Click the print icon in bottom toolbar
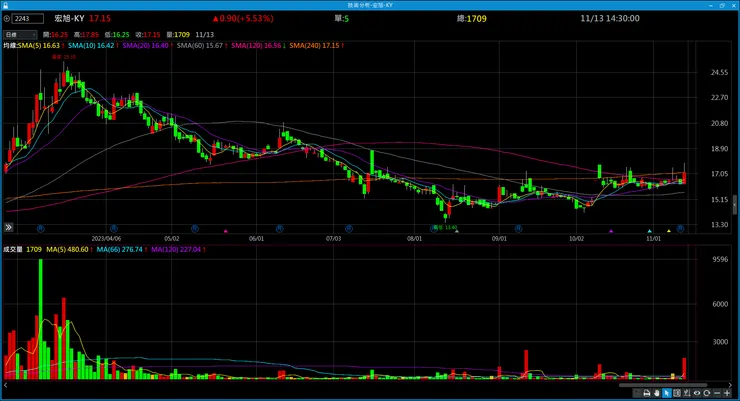740x401 pixels. point(647,393)
